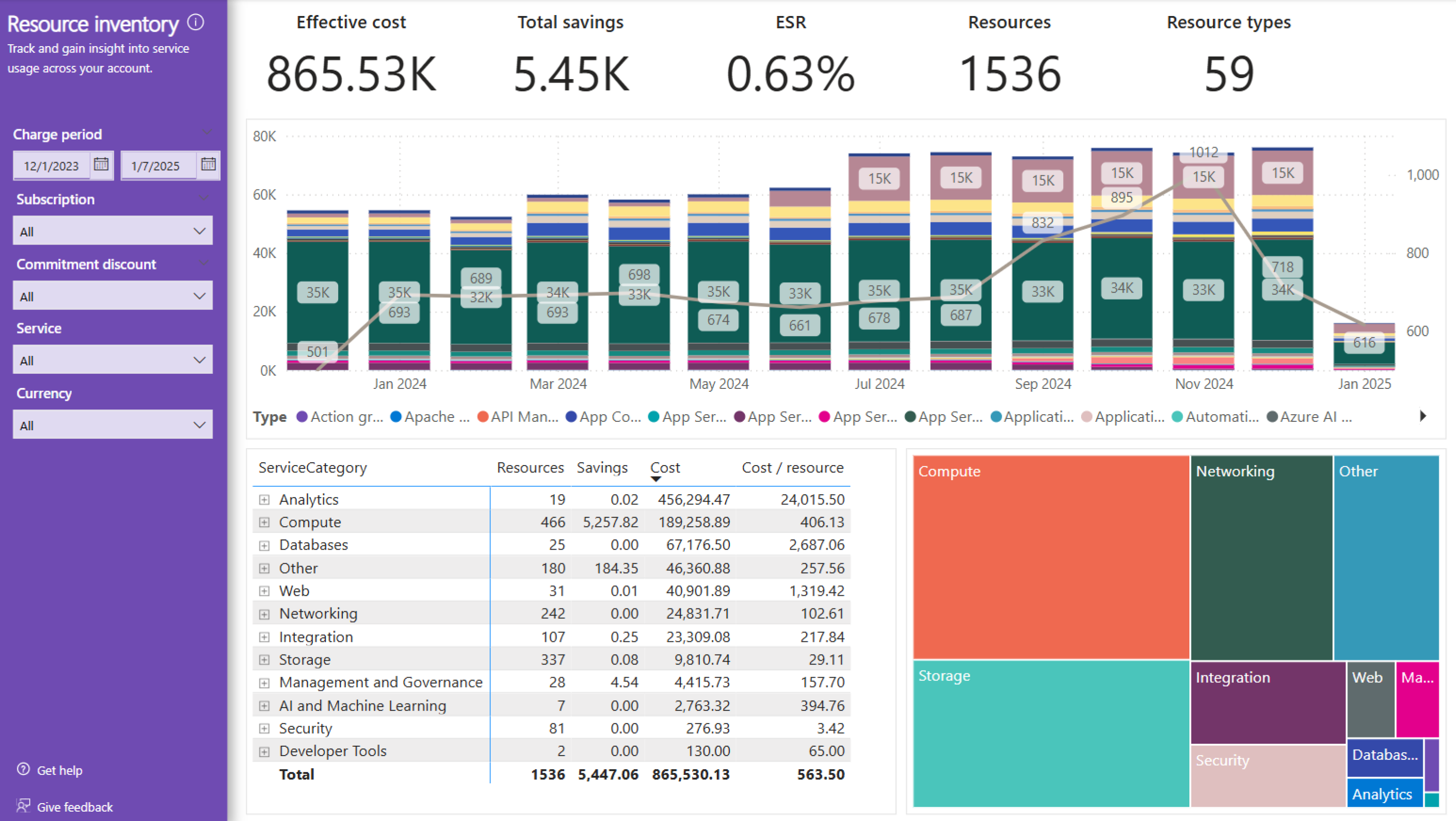Click the Get help link

(x=59, y=770)
